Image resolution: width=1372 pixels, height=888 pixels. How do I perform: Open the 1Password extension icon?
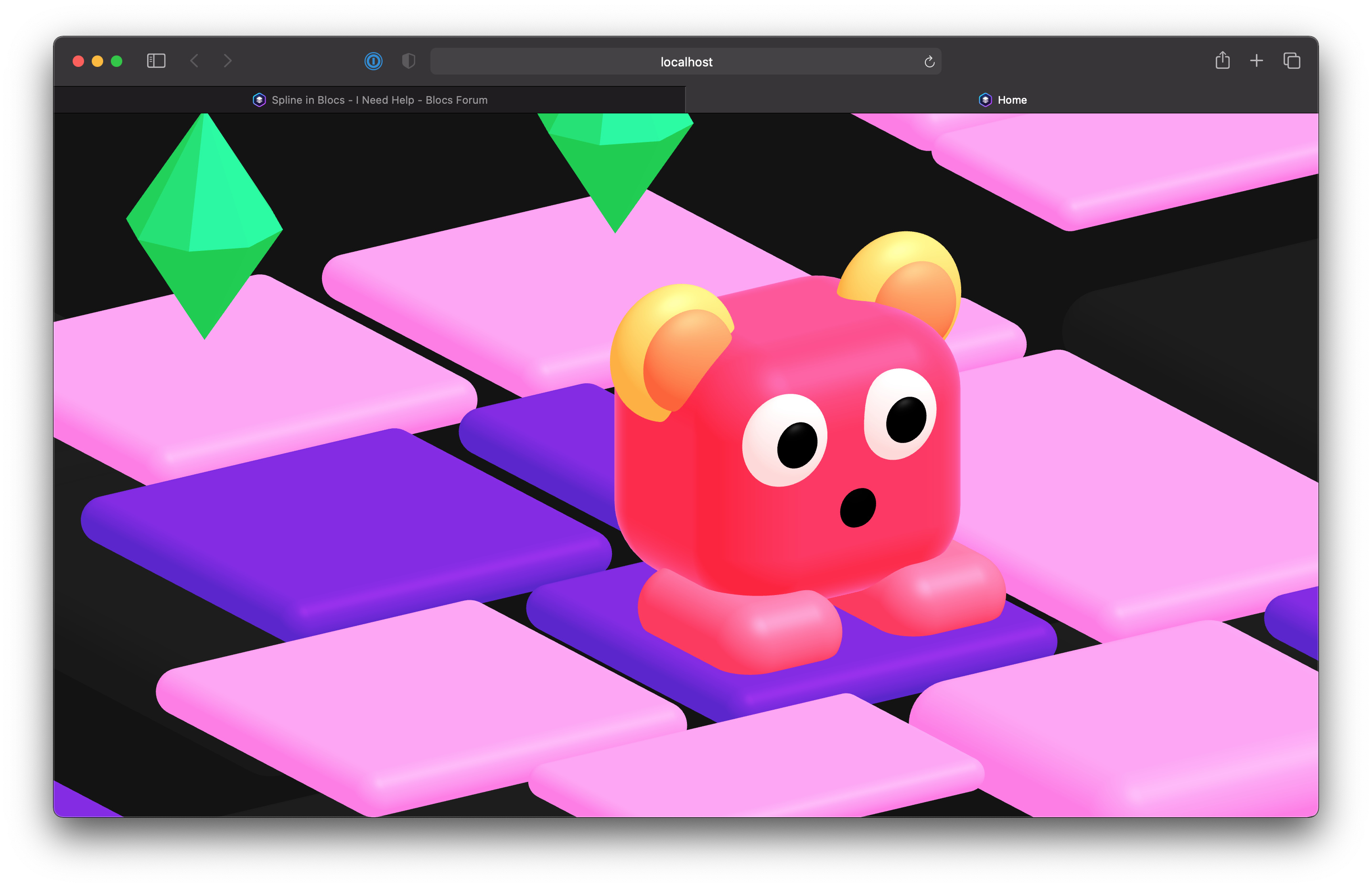pos(374,61)
